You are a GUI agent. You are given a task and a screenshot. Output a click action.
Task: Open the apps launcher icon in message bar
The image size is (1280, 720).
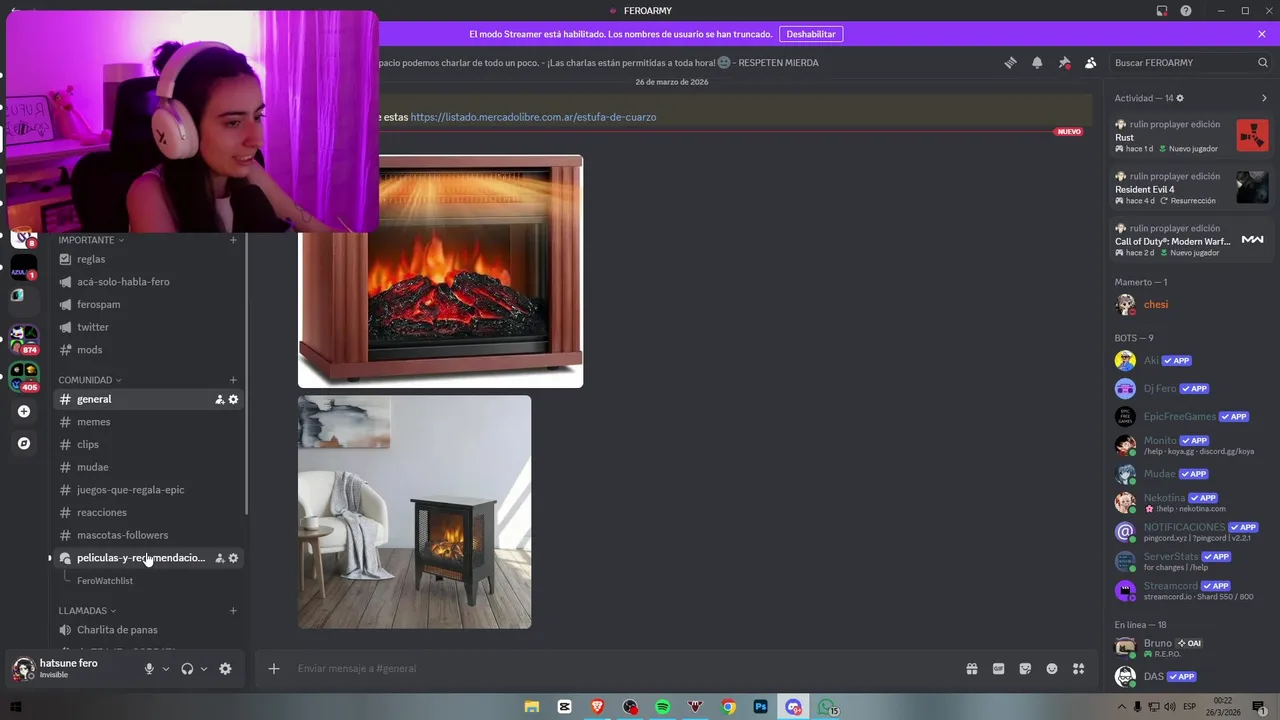click(1078, 668)
